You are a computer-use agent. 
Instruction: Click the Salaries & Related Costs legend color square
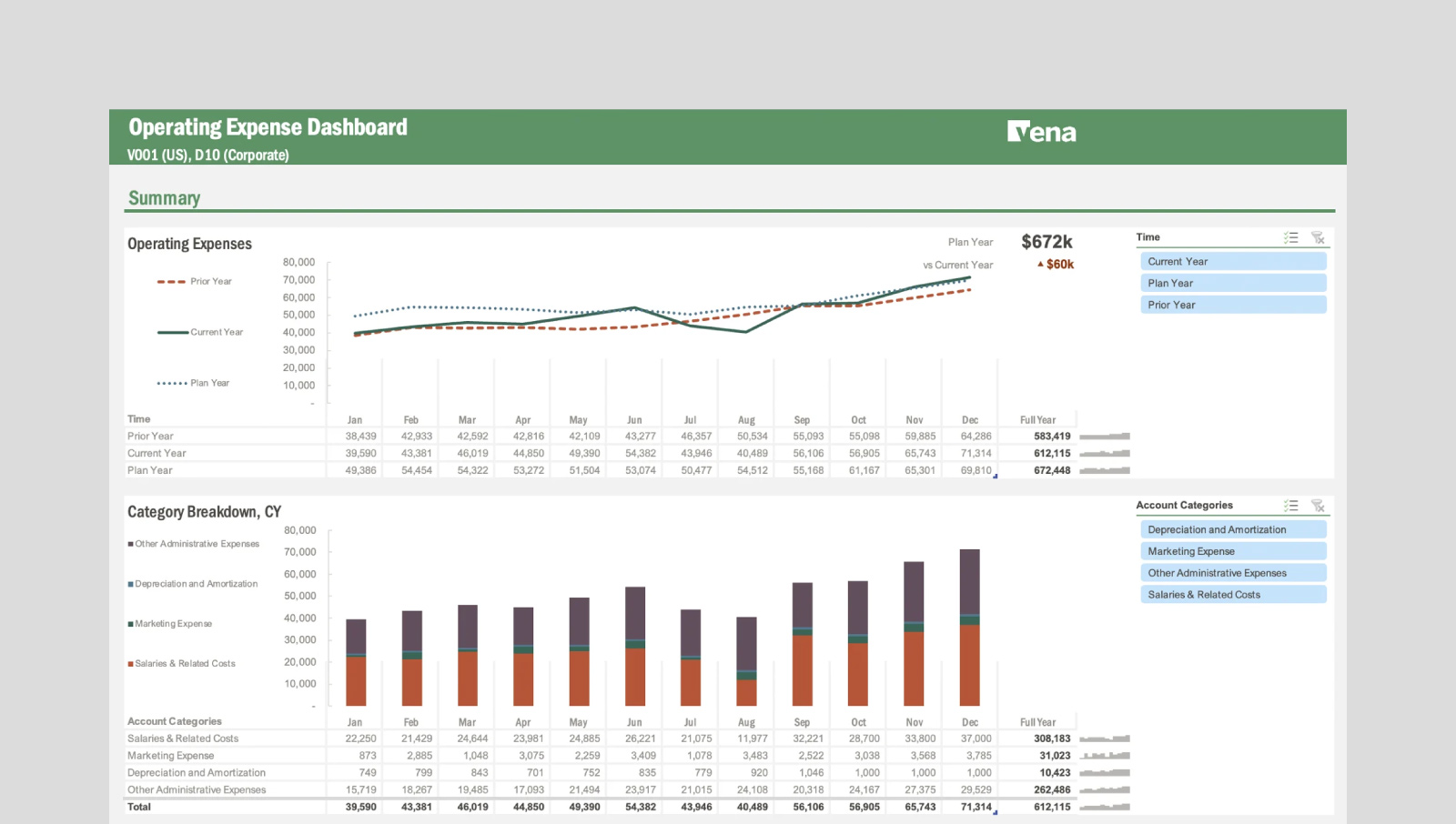point(130,663)
